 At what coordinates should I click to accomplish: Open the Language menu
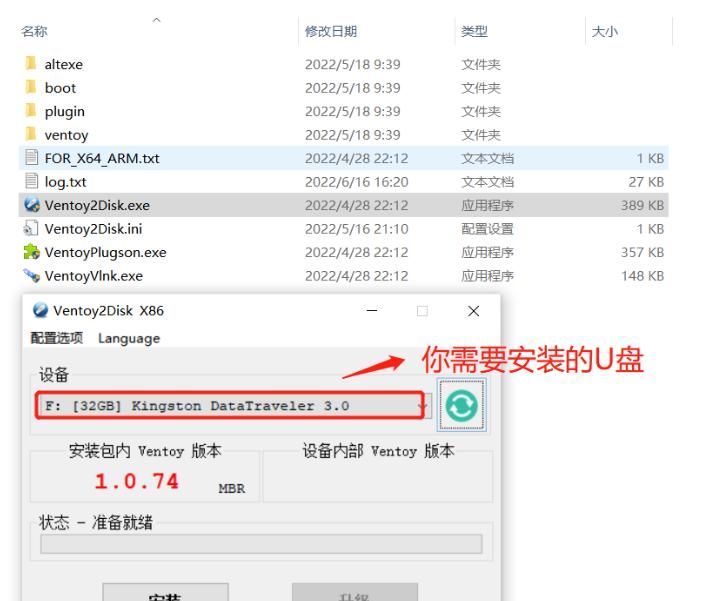pyautogui.click(x=129, y=338)
